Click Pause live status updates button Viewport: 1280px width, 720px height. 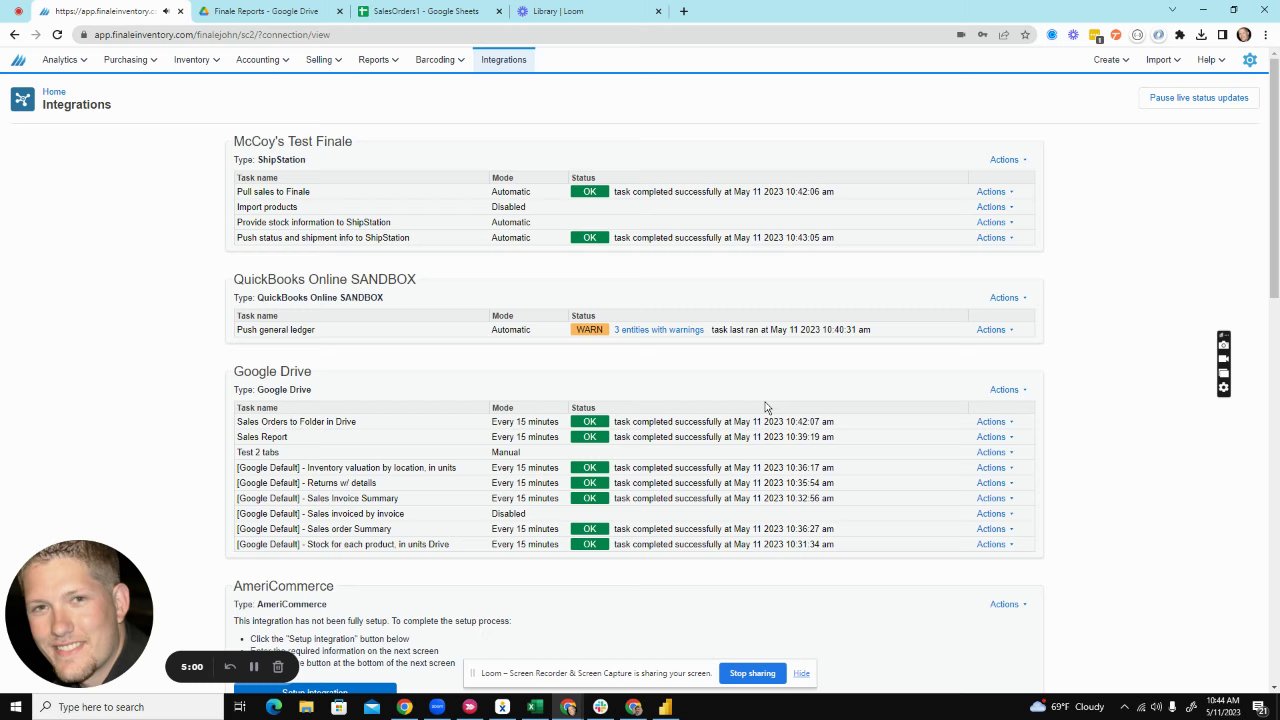pos(1199,98)
